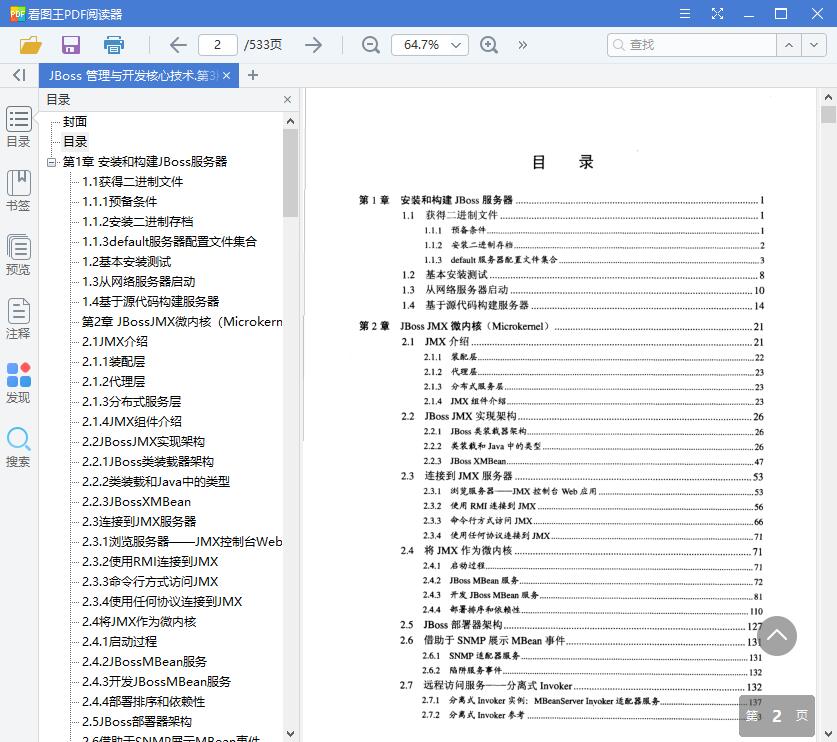This screenshot has width=837, height=742.
Task: Jump to 2.4.1启动过程 outline entry
Action: [x=120, y=642]
